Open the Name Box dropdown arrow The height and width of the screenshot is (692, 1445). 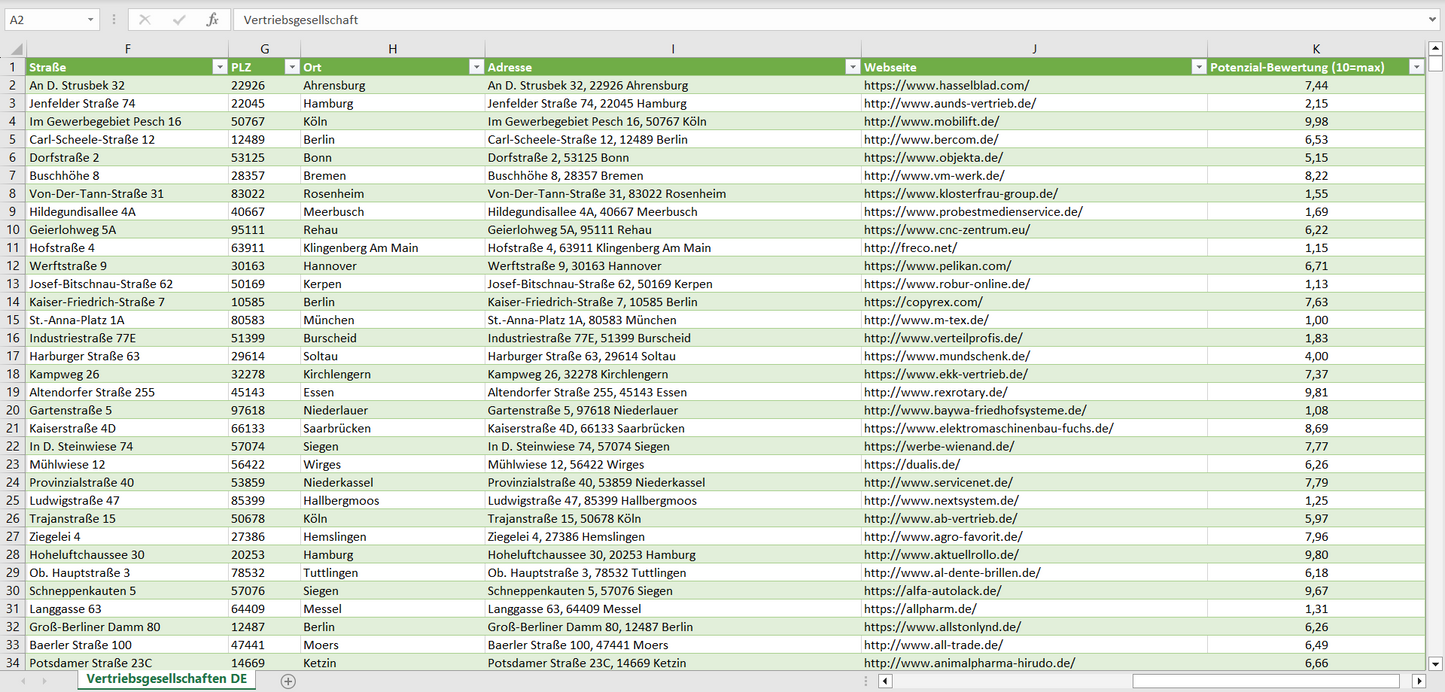click(90, 20)
